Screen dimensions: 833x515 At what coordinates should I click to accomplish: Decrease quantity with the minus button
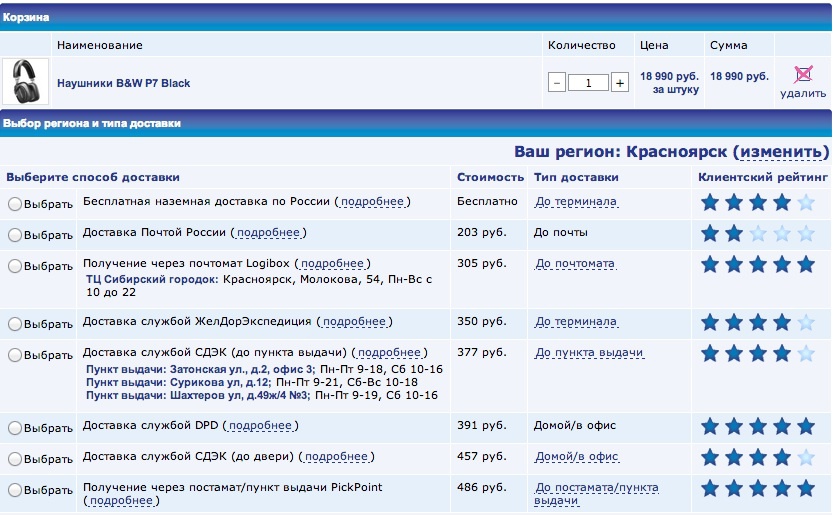[x=557, y=83]
